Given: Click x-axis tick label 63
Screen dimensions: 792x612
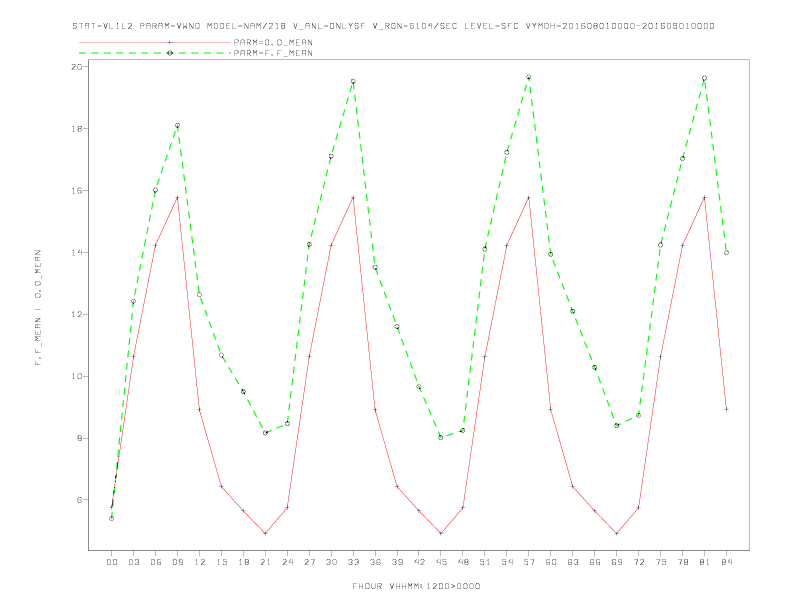Looking at the screenshot, I should [573, 562].
